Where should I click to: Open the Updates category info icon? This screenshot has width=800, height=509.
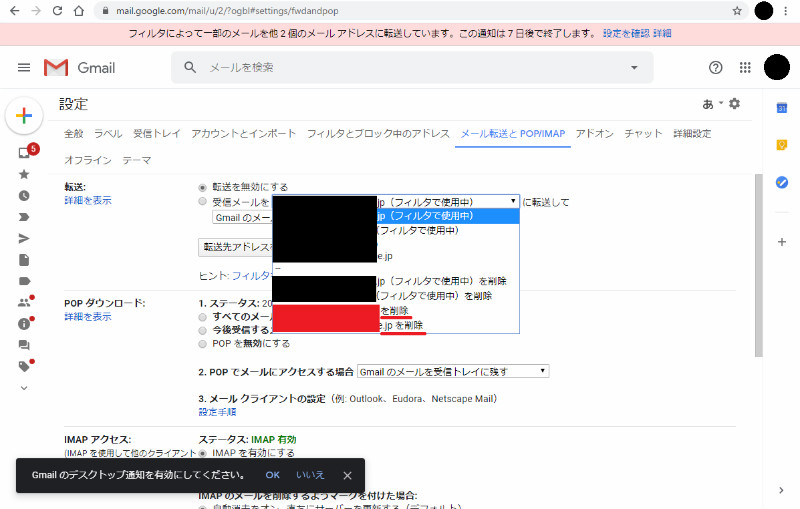tap(24, 323)
